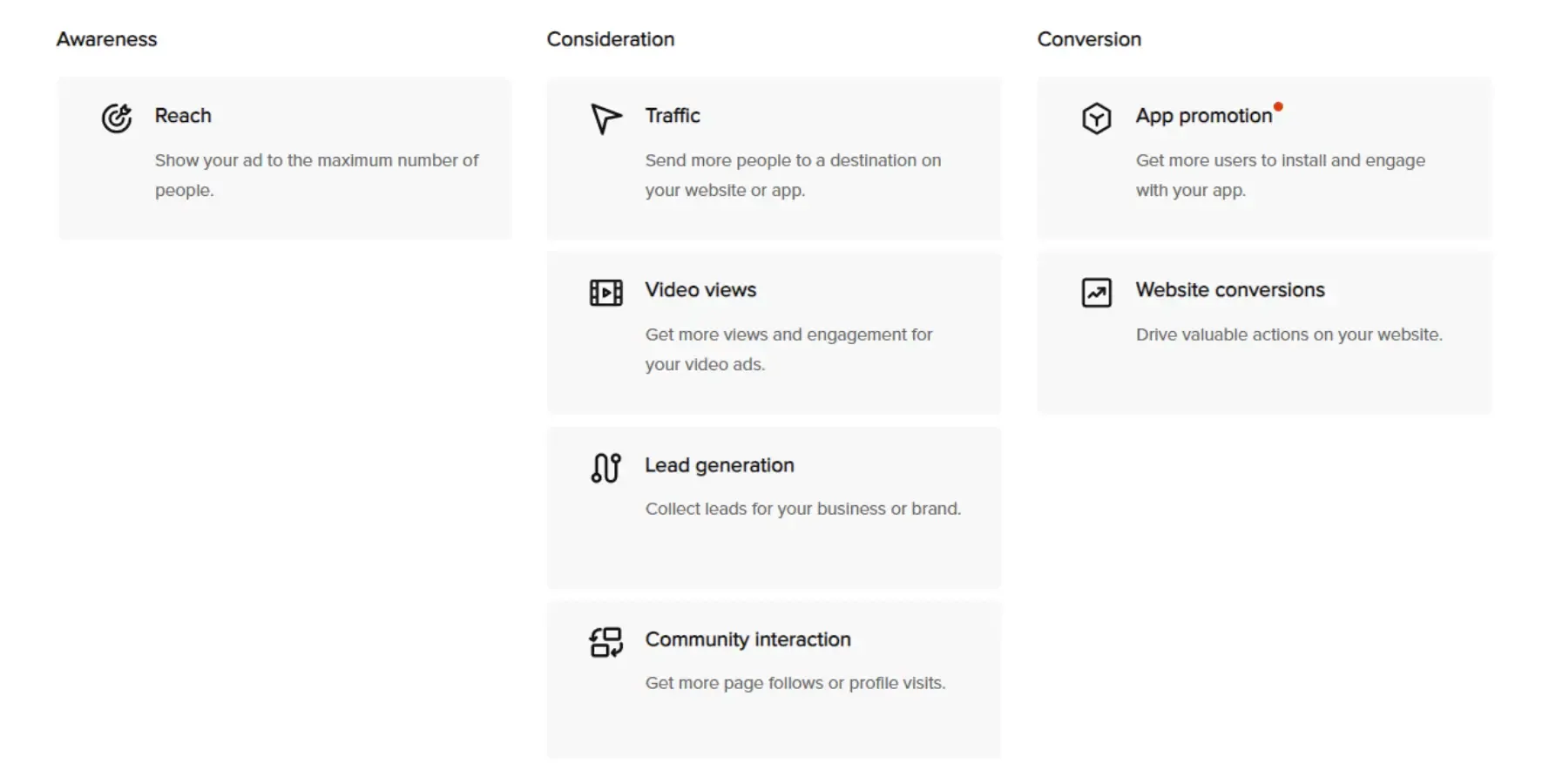1549x784 pixels.
Task: Choose the Traffic objective title
Action: pos(673,116)
